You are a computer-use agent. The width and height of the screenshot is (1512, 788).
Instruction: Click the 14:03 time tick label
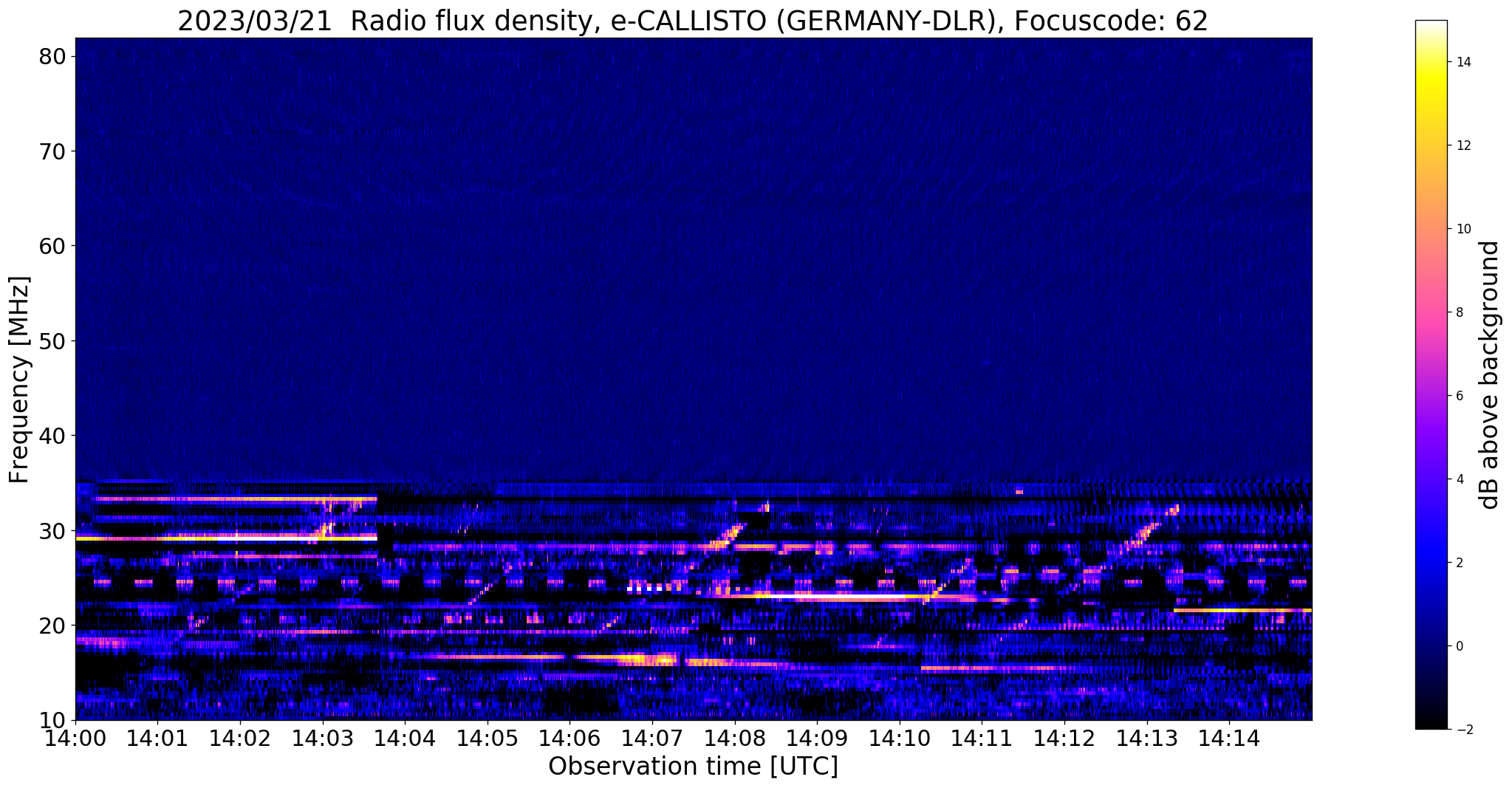coord(323,737)
